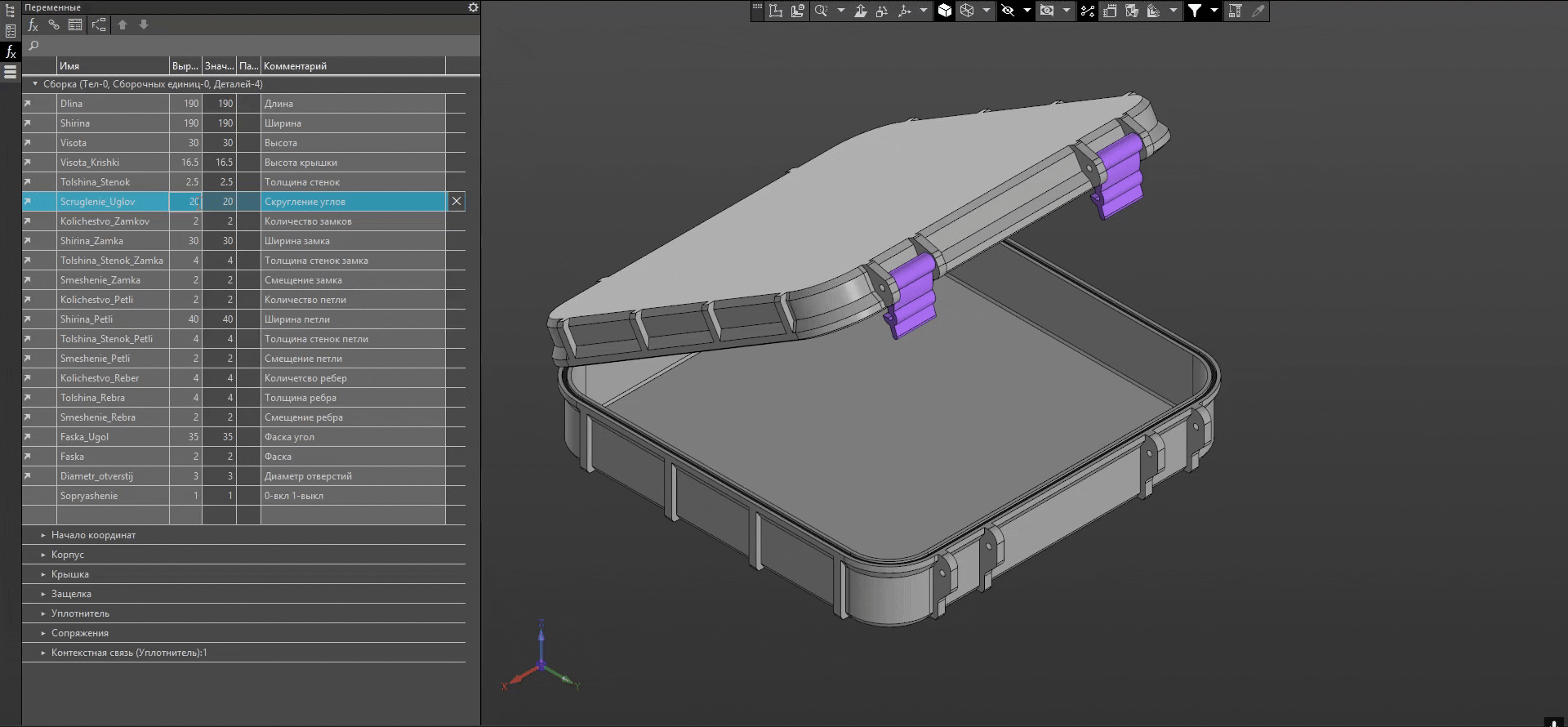Screen dimensions: 1568x727
Task: Select the Kolichestvo_Zamkov variable name
Action: (x=105, y=221)
